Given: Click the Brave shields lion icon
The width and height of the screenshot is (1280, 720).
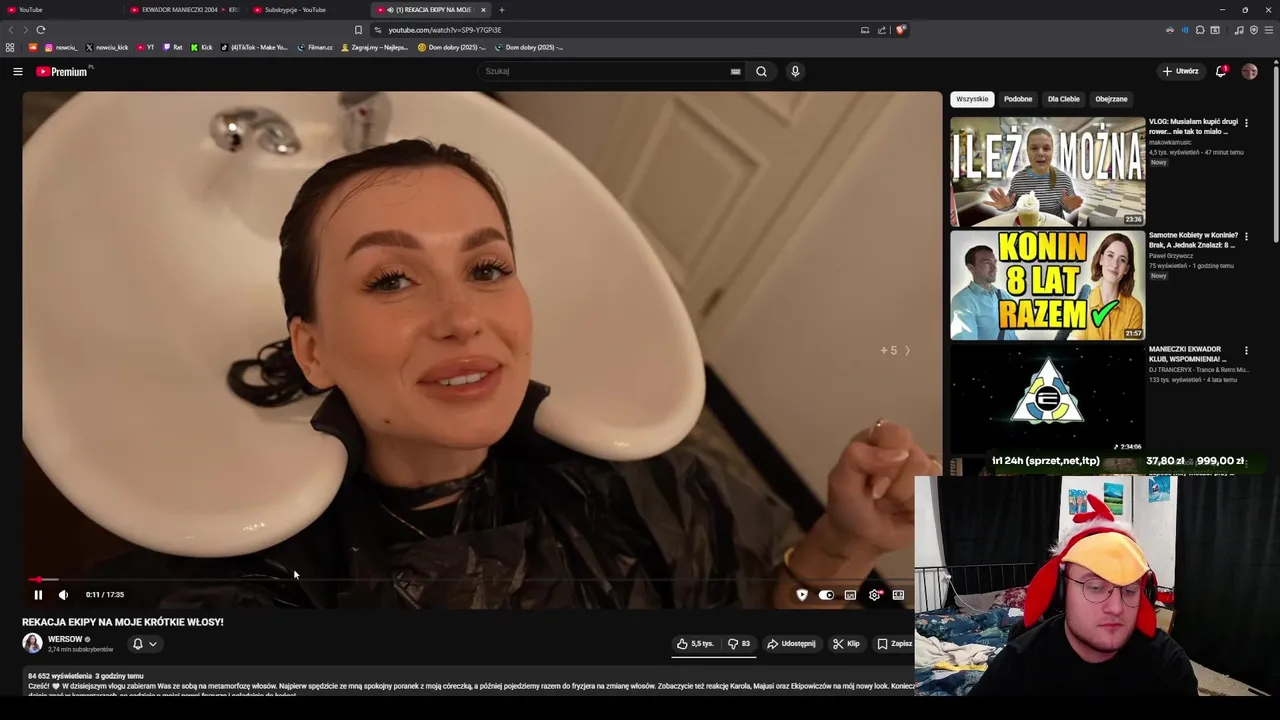Looking at the screenshot, I should (x=900, y=30).
